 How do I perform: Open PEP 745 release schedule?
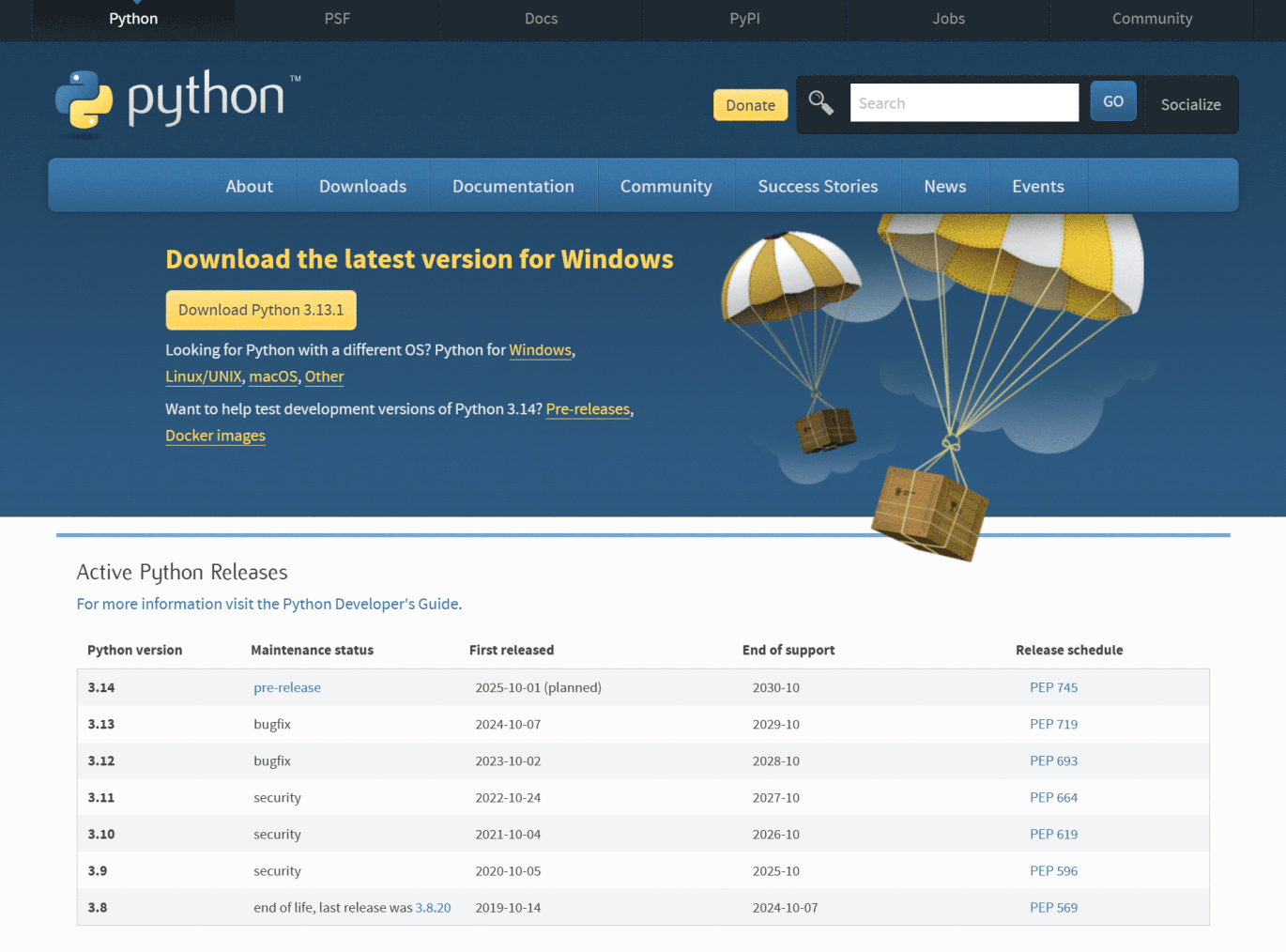coord(1053,687)
